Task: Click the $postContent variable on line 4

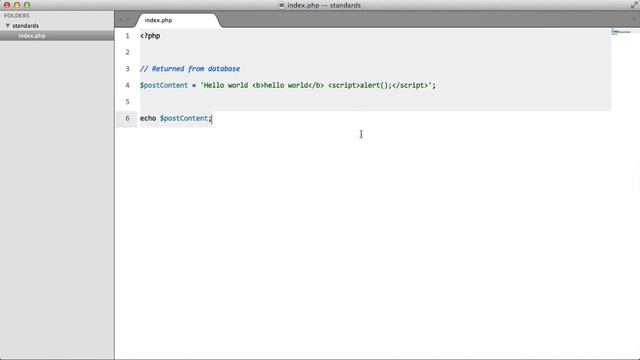Action: pyautogui.click(x=164, y=85)
